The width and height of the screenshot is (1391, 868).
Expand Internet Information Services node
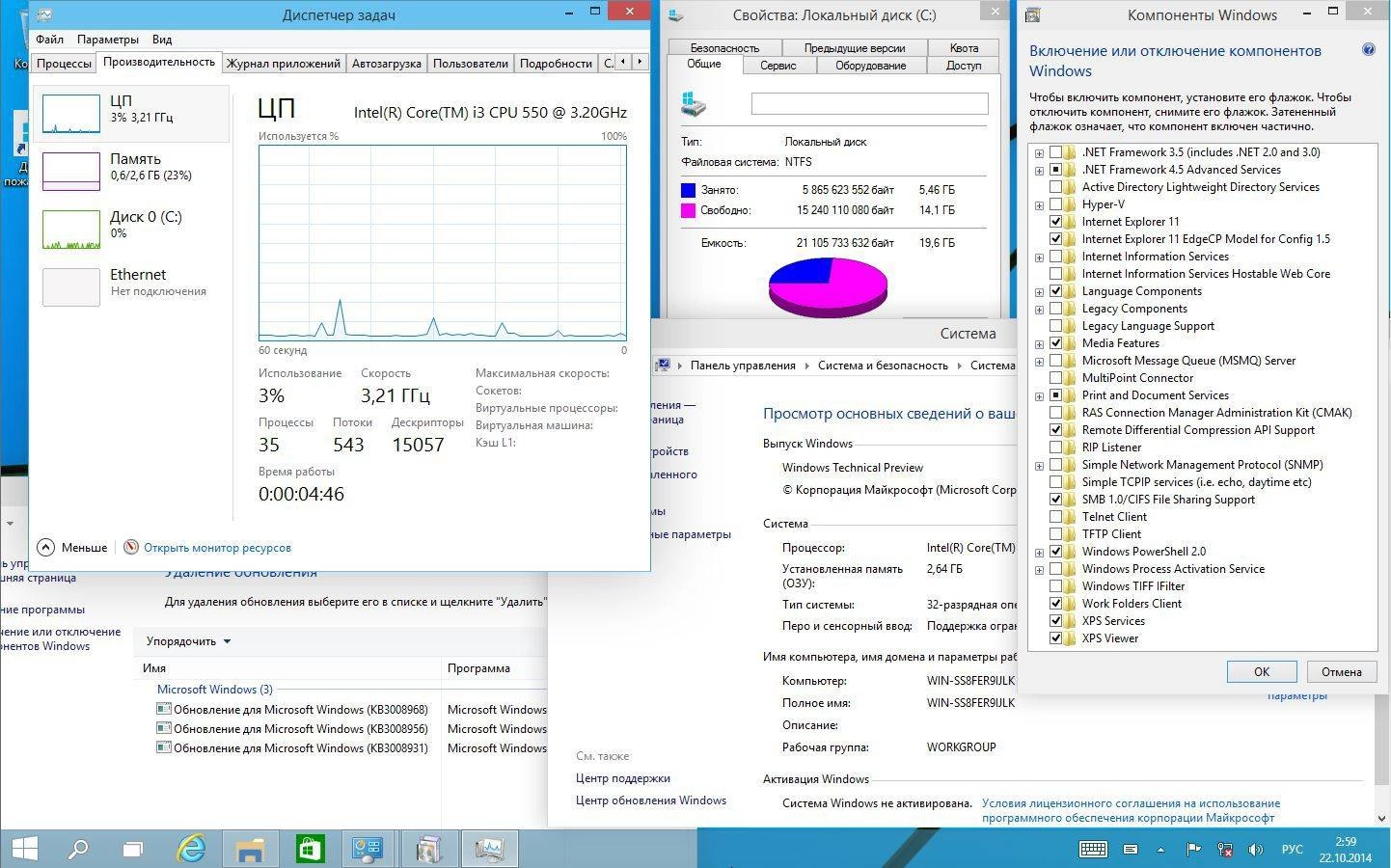[1039, 257]
